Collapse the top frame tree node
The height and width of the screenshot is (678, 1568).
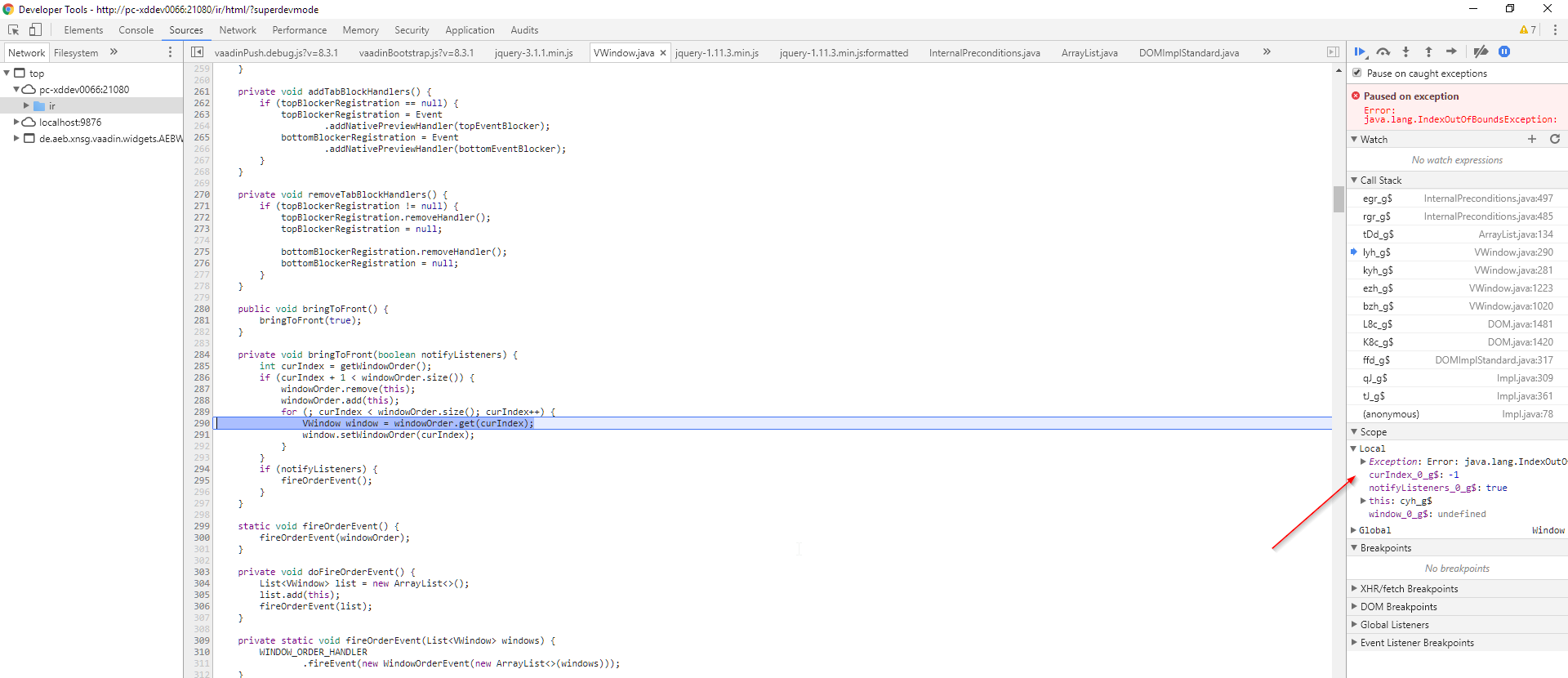(x=7, y=73)
